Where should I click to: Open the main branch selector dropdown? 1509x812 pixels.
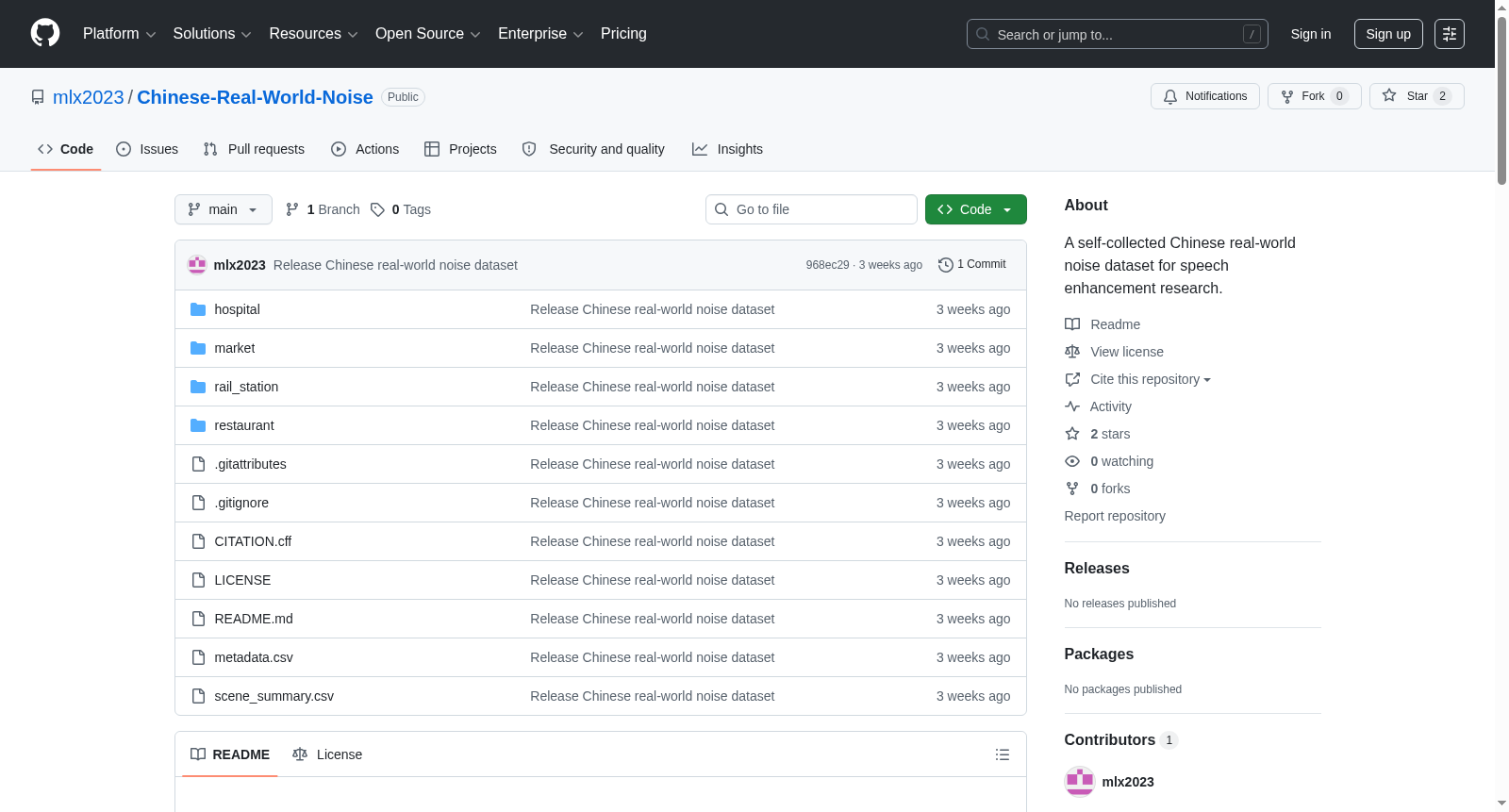coord(224,209)
